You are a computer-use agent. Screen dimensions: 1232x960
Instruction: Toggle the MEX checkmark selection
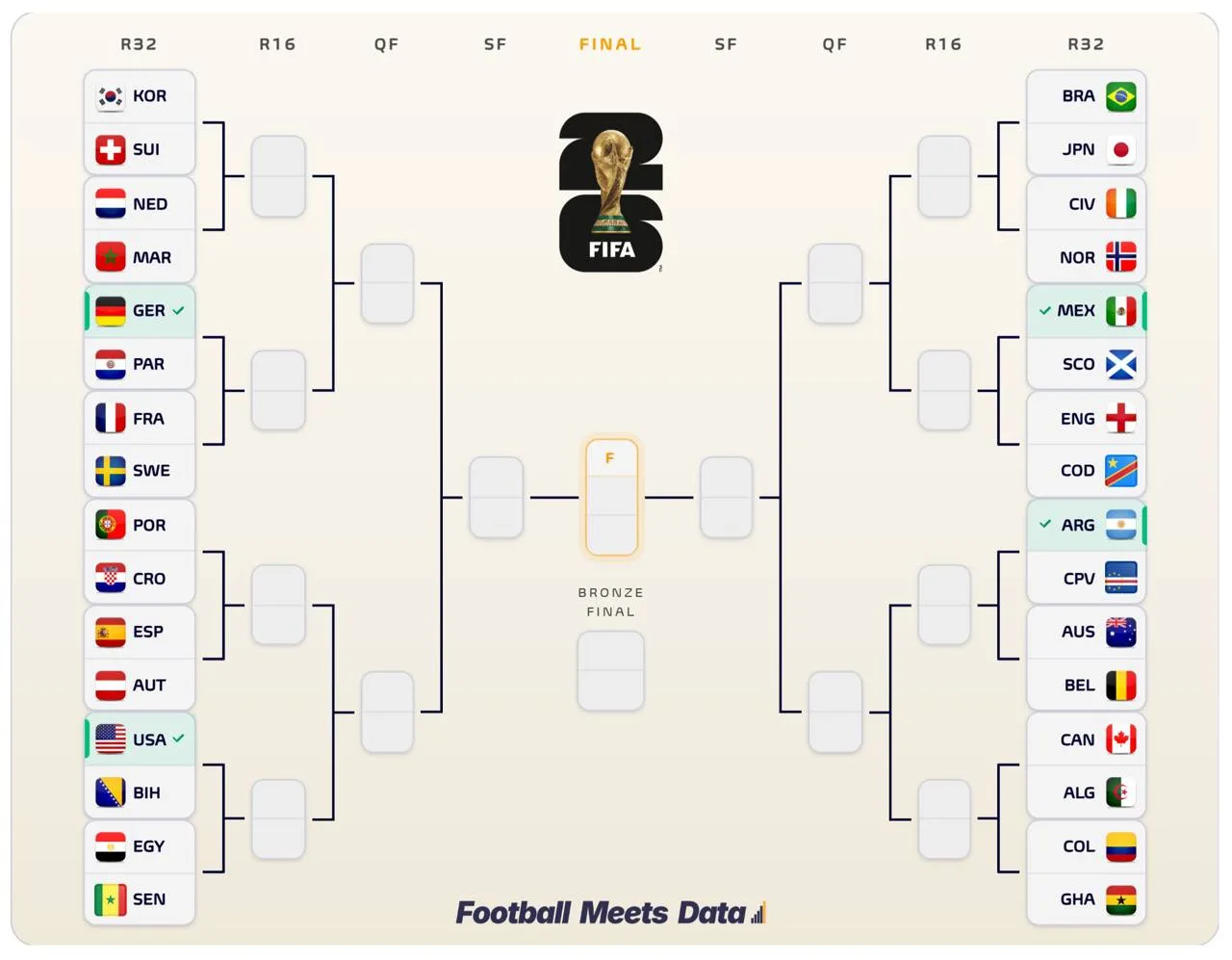click(x=1045, y=310)
